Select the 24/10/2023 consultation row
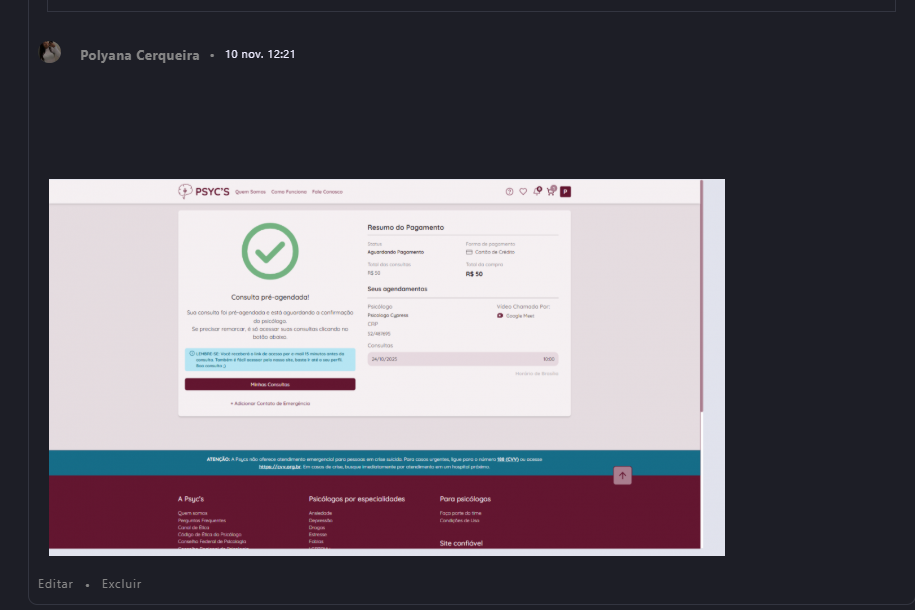This screenshot has height=610, width=915. click(462, 358)
